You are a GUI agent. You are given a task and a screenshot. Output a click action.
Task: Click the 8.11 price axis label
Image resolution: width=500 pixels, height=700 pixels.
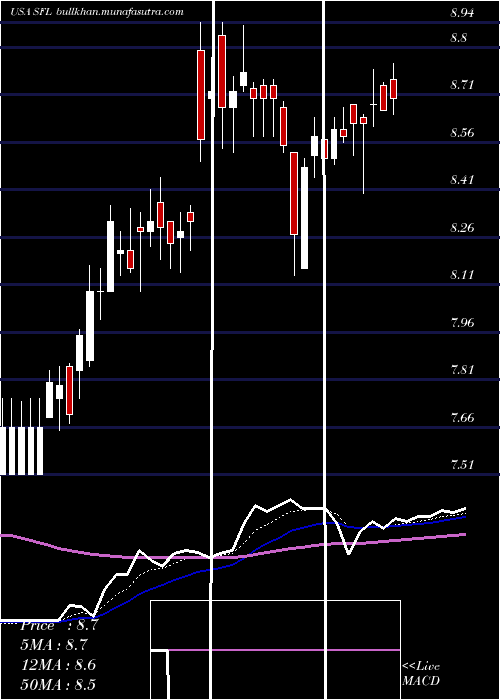pos(462,275)
